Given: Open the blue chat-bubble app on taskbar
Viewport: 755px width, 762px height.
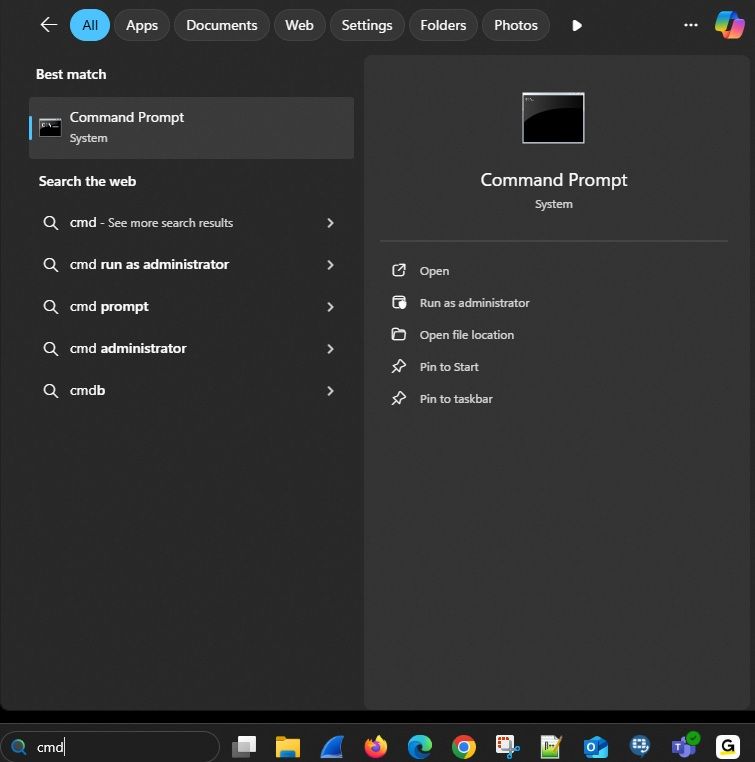Looking at the screenshot, I should coord(639,746).
